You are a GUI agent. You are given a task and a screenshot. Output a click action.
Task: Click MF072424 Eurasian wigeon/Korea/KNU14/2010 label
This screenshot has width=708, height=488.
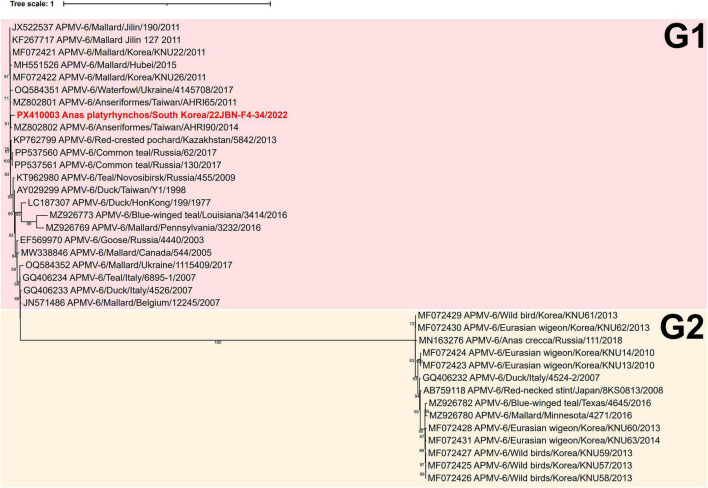(x=538, y=353)
